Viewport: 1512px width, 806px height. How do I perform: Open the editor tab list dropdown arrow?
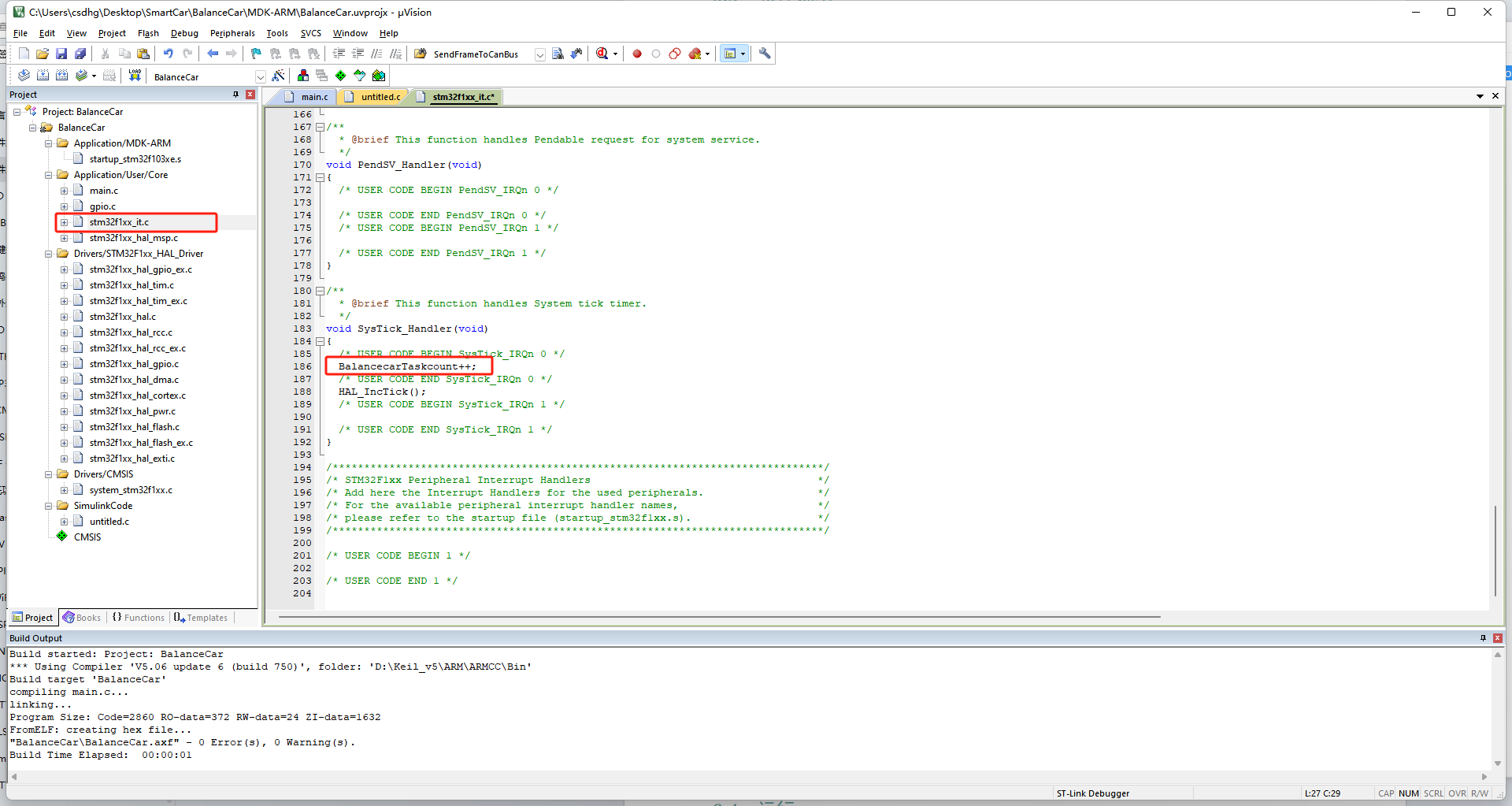point(1480,96)
